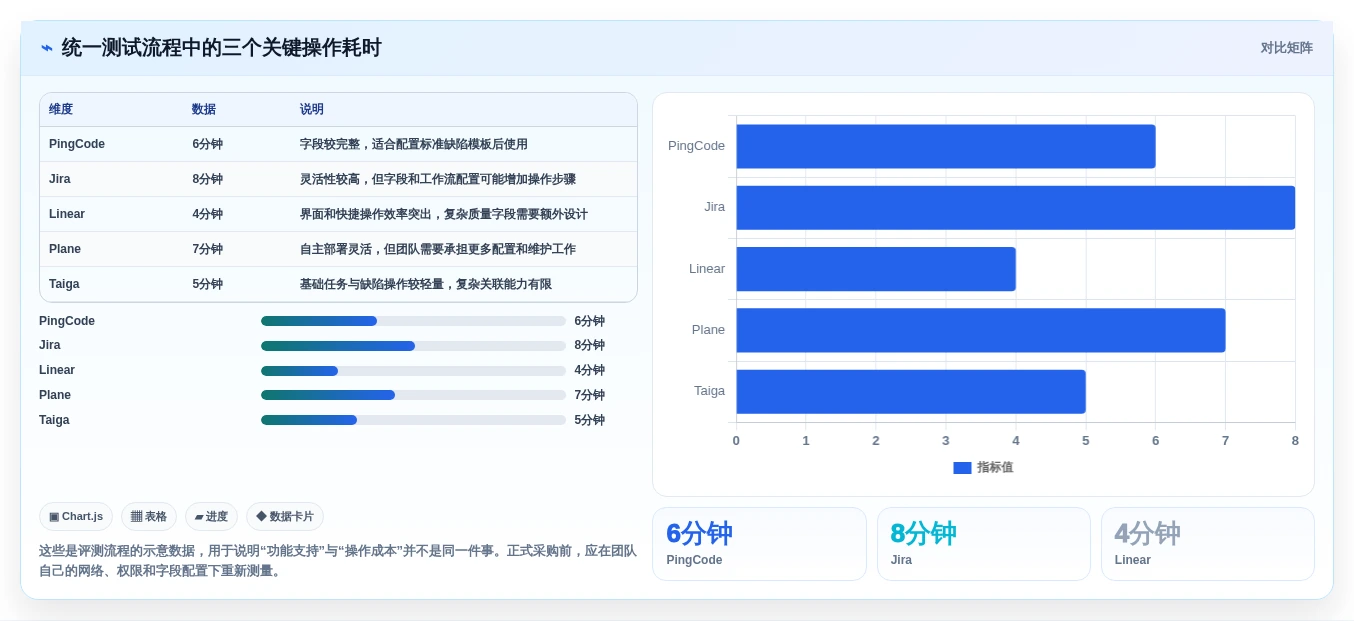Click the PingCode bar in the chart
This screenshot has height=621, width=1354.
pyautogui.click(x=946, y=146)
